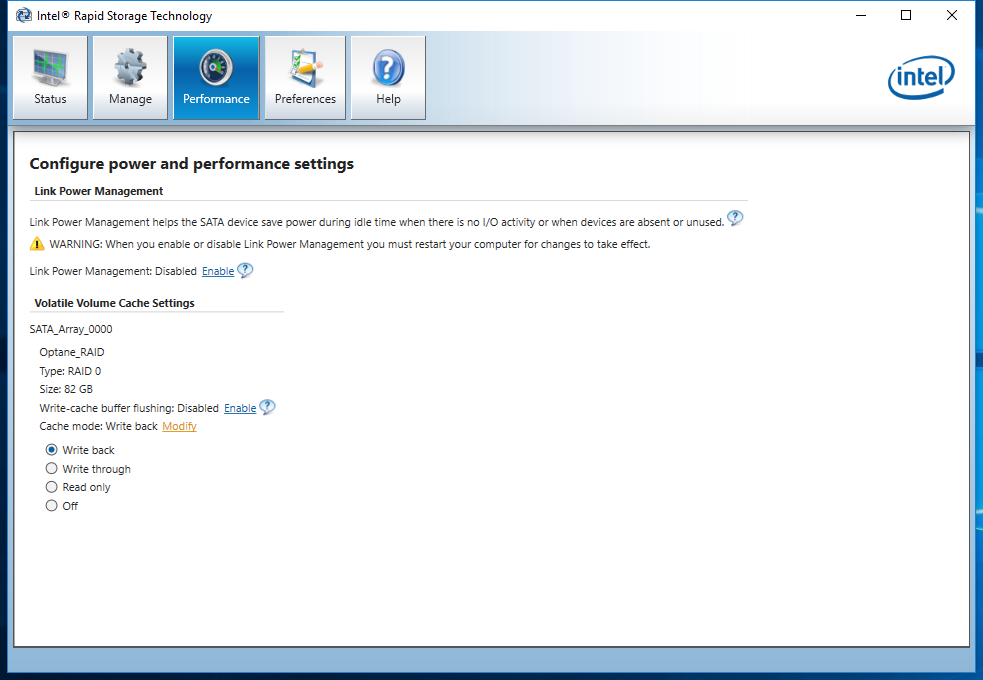This screenshot has width=983, height=680.
Task: Click the Intel logo
Action: 921,77
